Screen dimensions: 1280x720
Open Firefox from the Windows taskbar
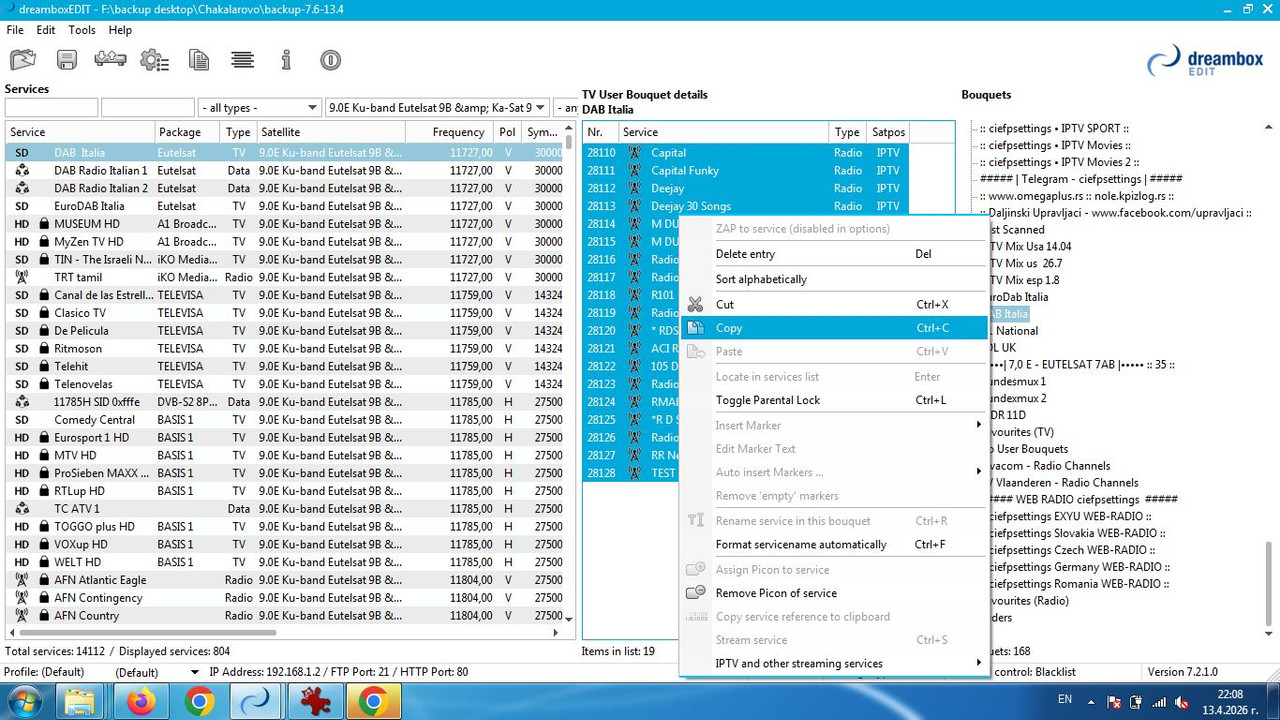point(141,702)
